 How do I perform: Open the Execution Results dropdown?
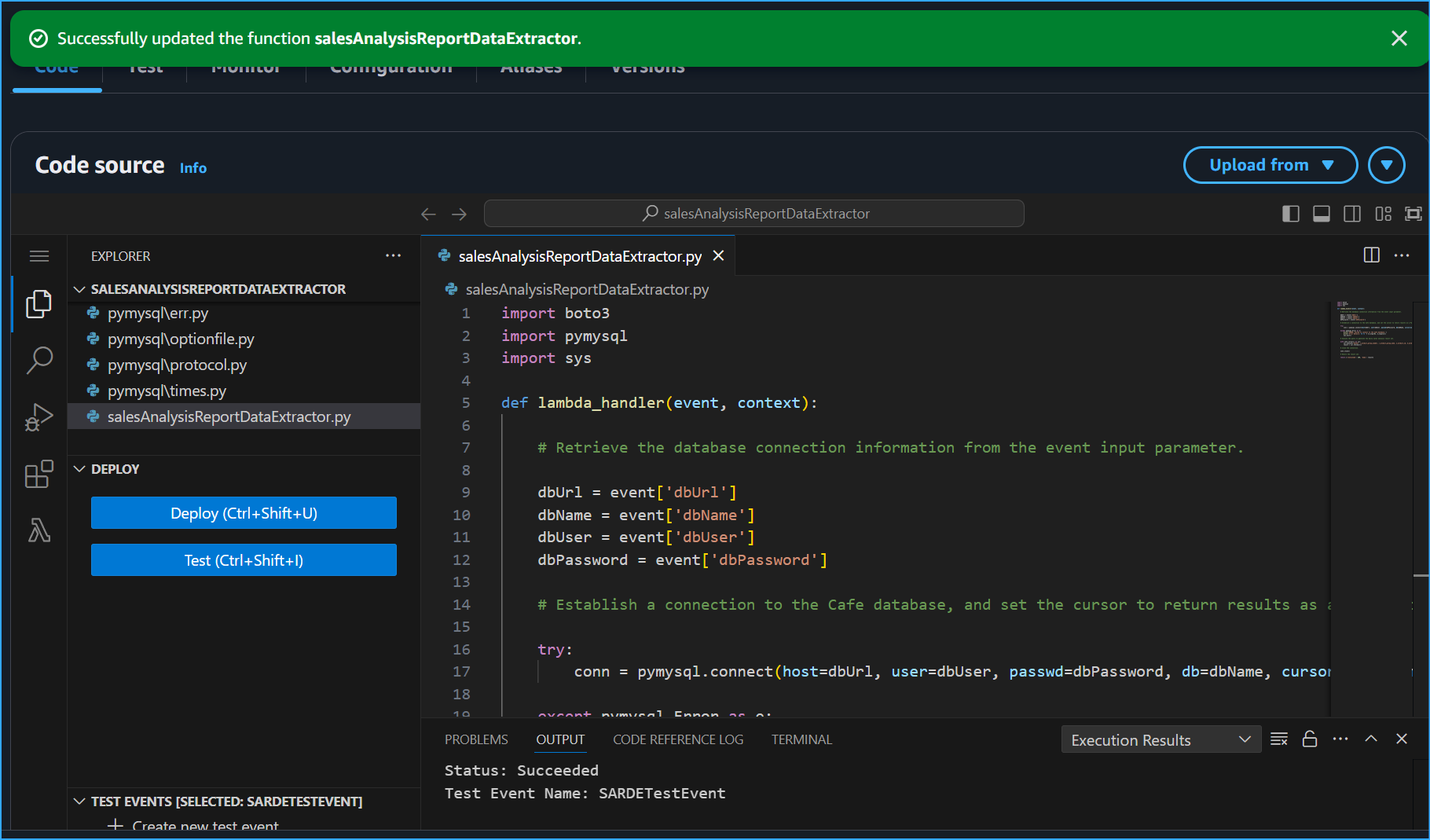pos(1160,739)
